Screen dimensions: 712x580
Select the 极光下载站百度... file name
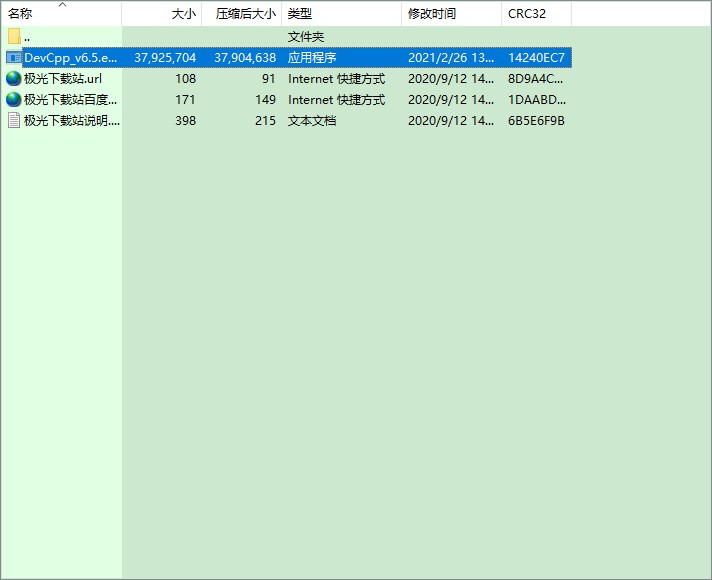[70, 99]
